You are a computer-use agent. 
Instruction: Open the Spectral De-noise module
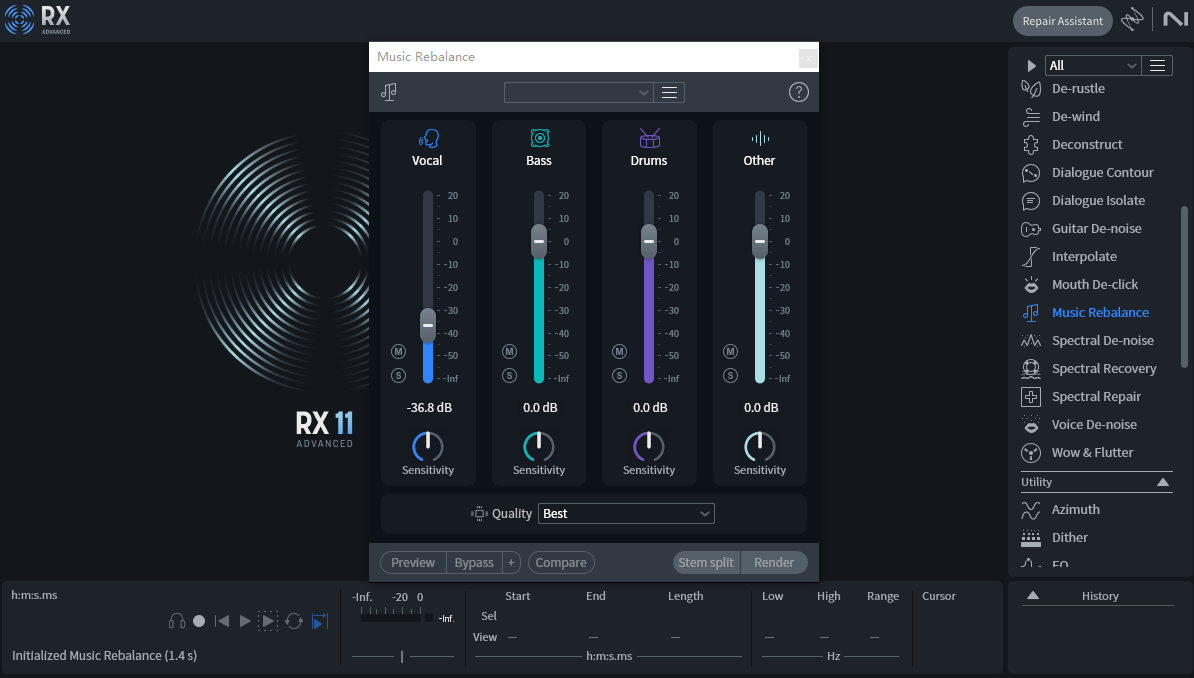(1089, 341)
